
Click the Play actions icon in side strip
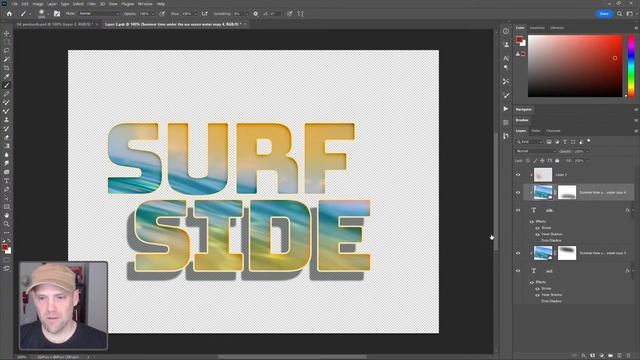(x=506, y=109)
